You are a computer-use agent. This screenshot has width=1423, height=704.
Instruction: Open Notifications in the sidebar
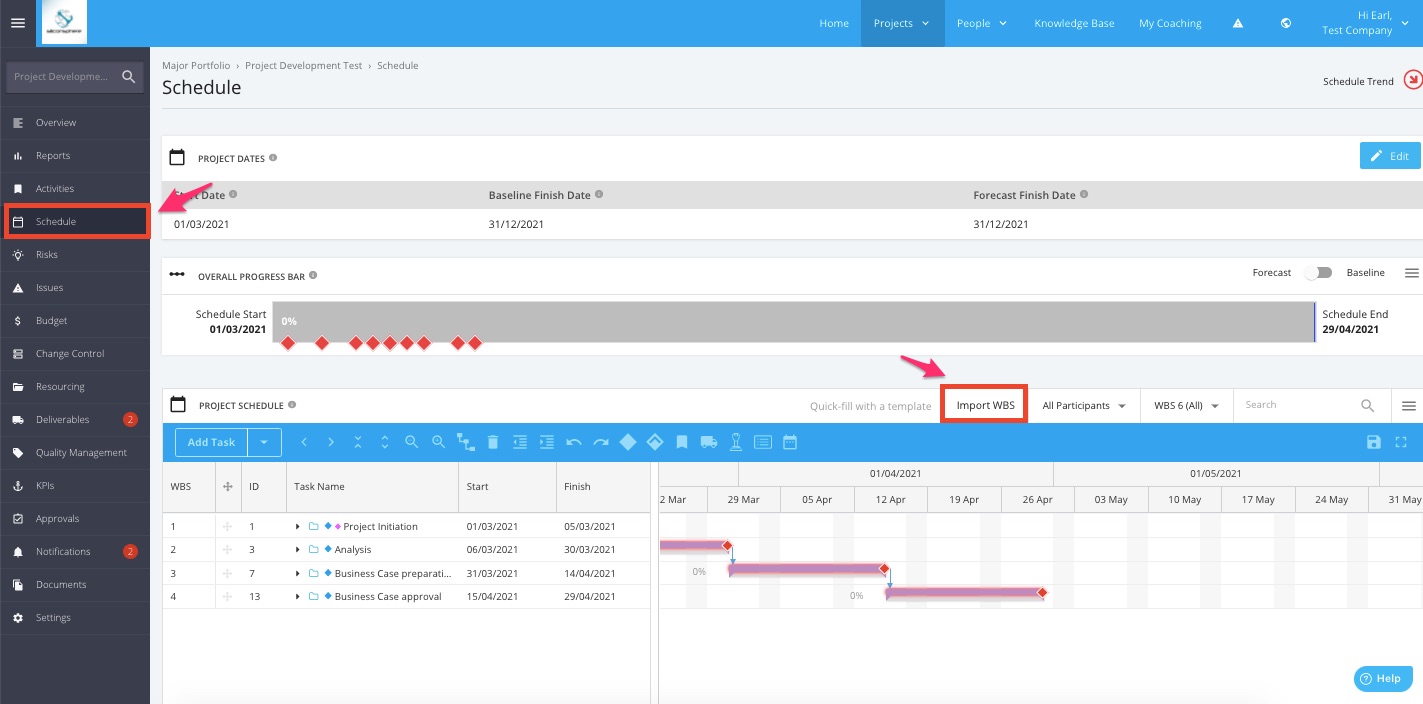(75, 551)
